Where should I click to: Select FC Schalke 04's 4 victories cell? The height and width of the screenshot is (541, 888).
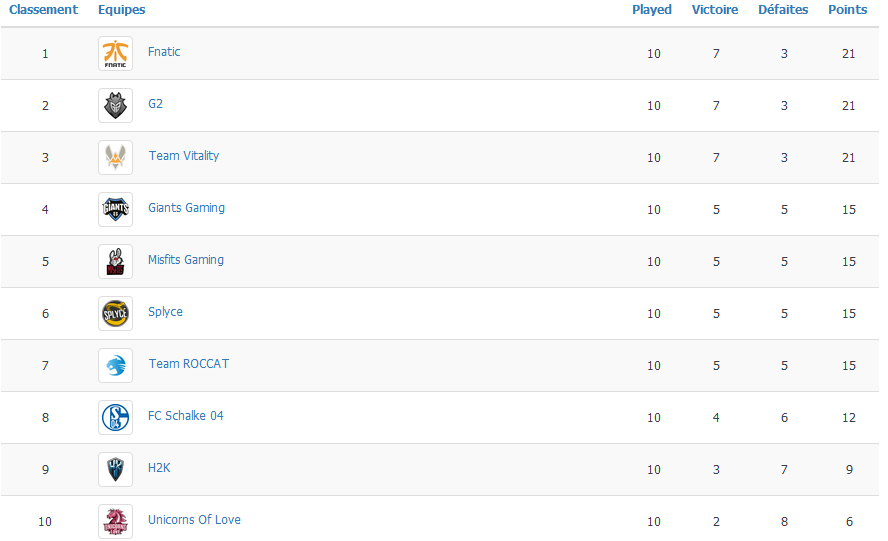[716, 418]
